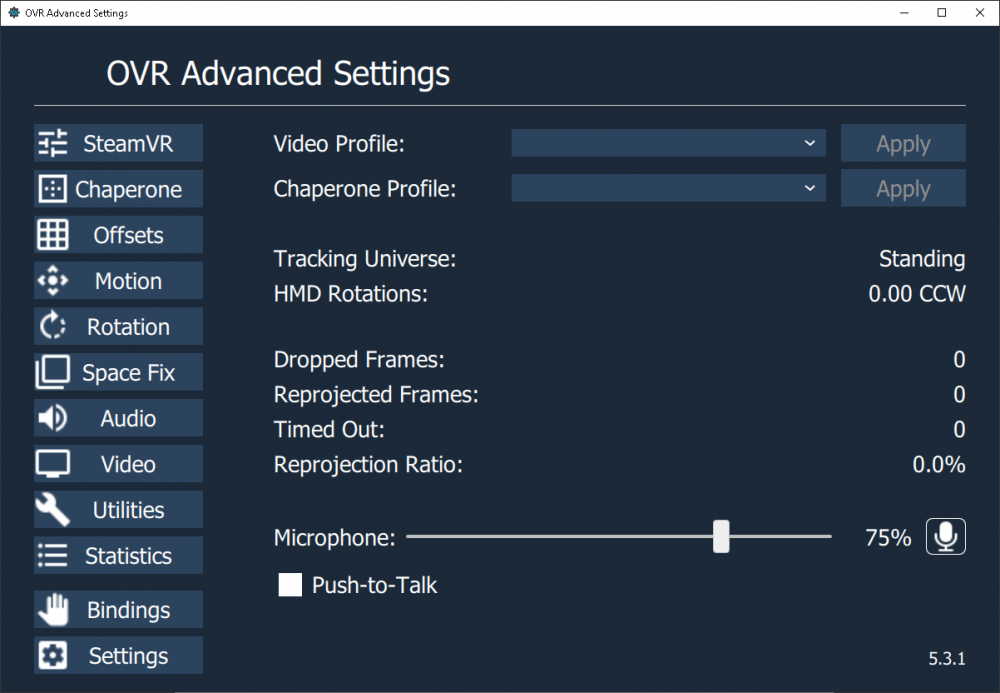Click the Chaperone dotted-square icon
Image resolution: width=1000 pixels, height=693 pixels.
[x=50, y=189]
